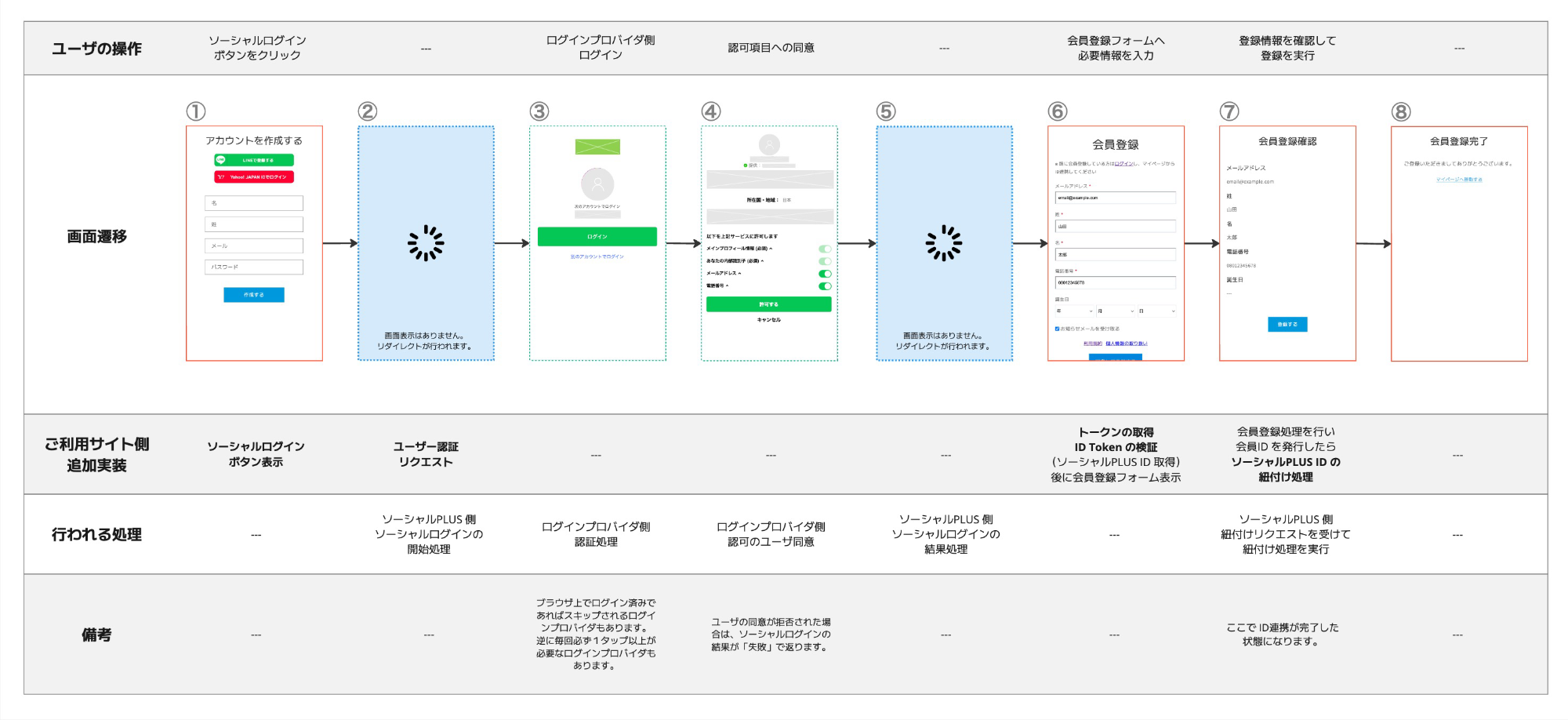Uncheck the お知らせメールを受け取る checkbox

[x=1057, y=329]
